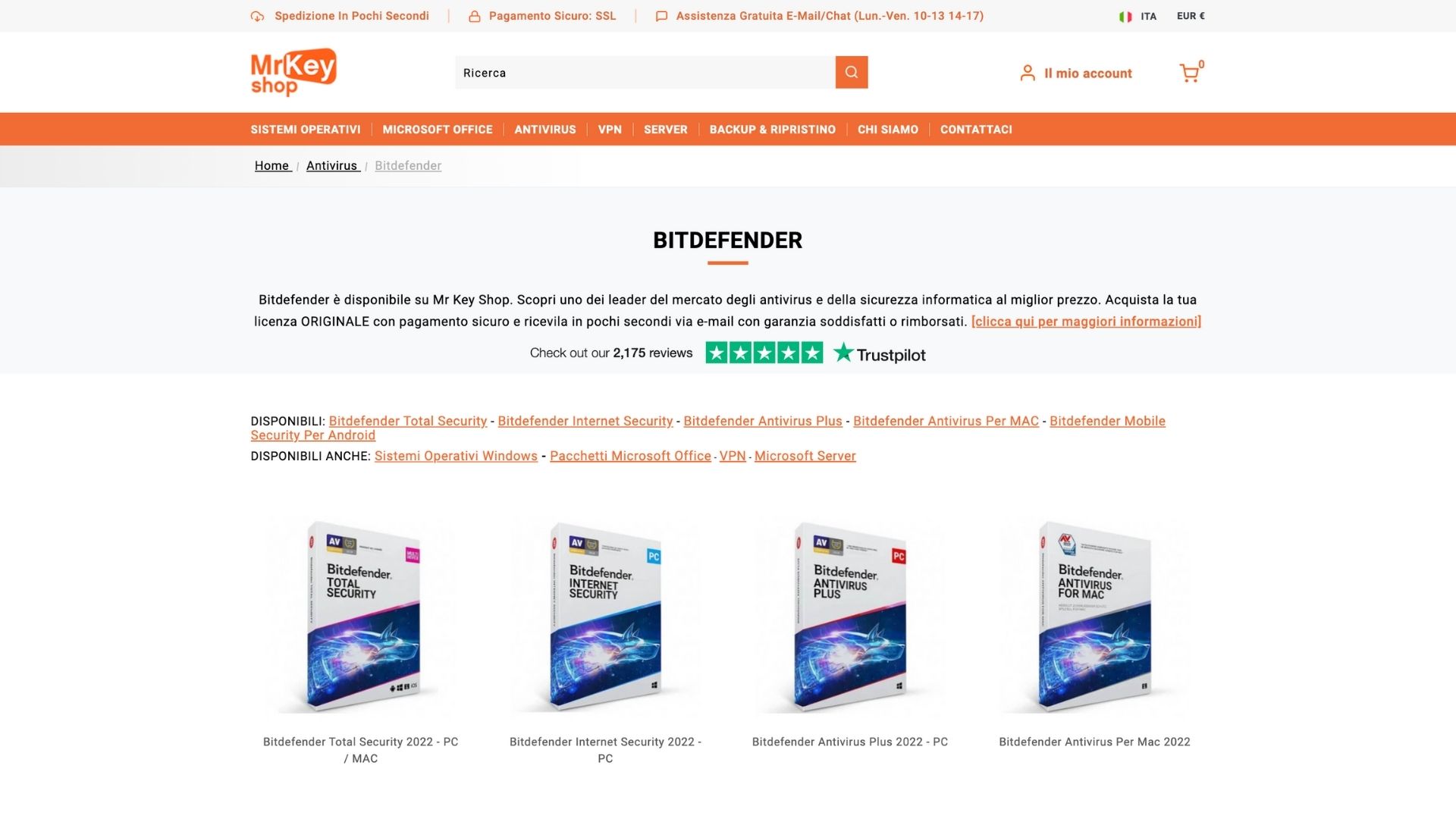Open the ITA language selector

pos(1148,16)
